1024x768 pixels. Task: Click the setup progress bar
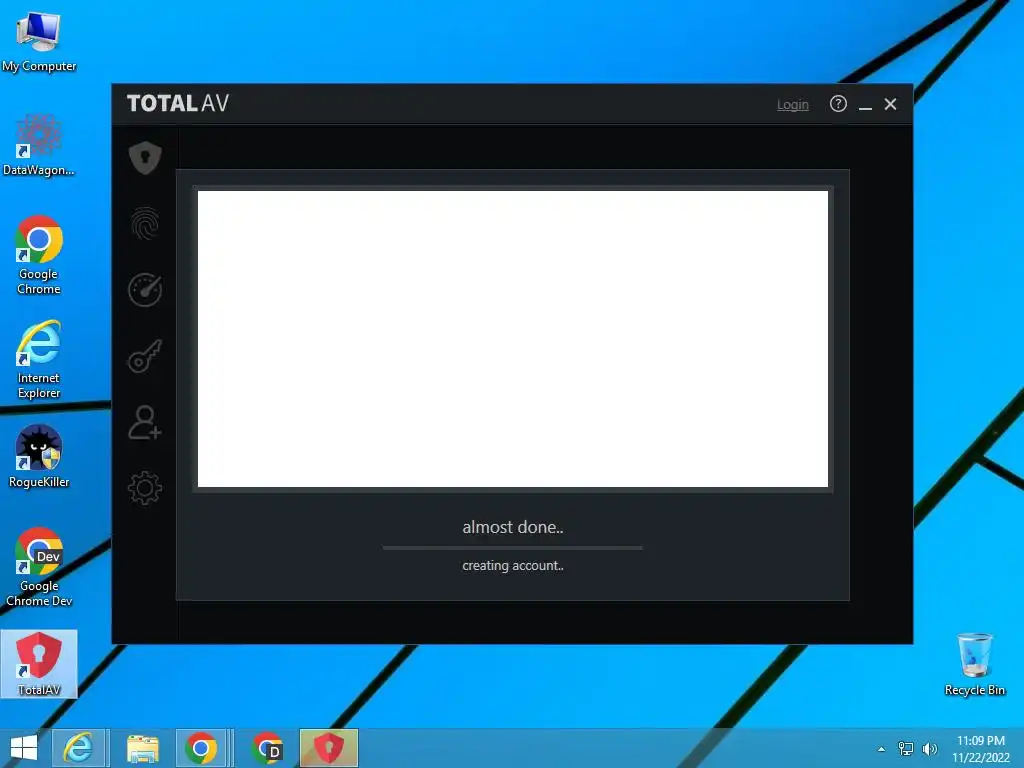pos(513,548)
